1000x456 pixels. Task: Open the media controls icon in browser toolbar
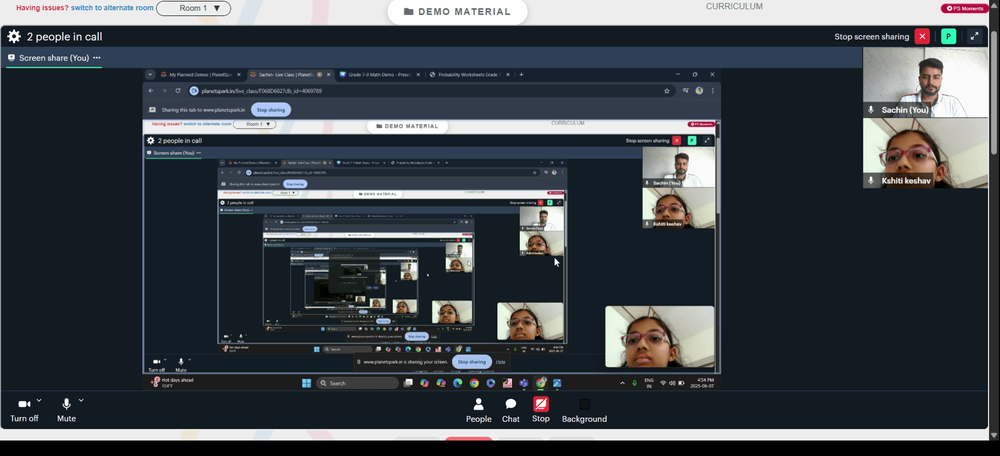686,91
